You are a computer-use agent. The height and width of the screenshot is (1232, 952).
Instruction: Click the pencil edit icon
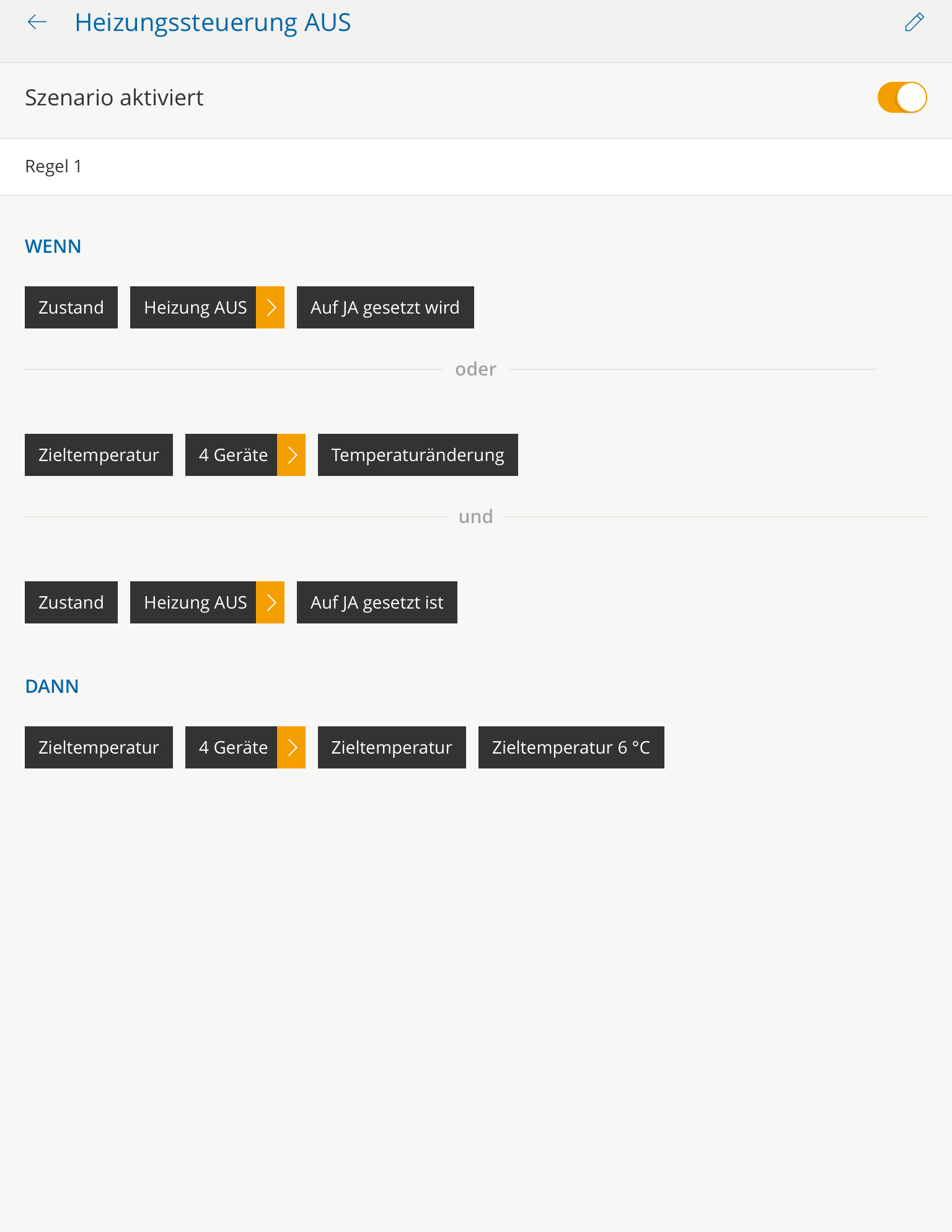pos(914,23)
